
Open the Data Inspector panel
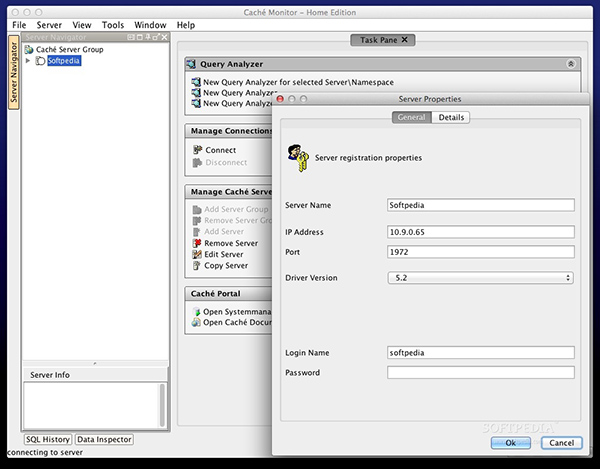[x=104, y=440]
